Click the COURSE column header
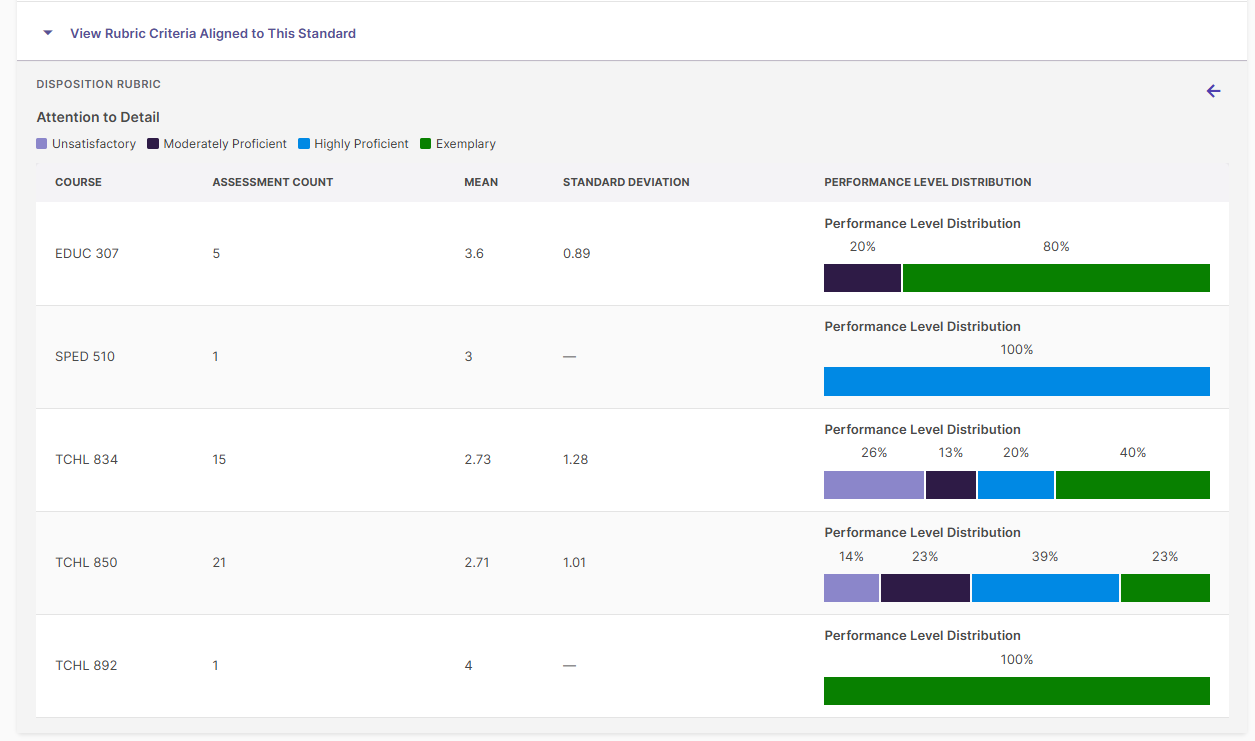Image resolution: width=1255 pixels, height=741 pixels. pyautogui.click(x=78, y=182)
